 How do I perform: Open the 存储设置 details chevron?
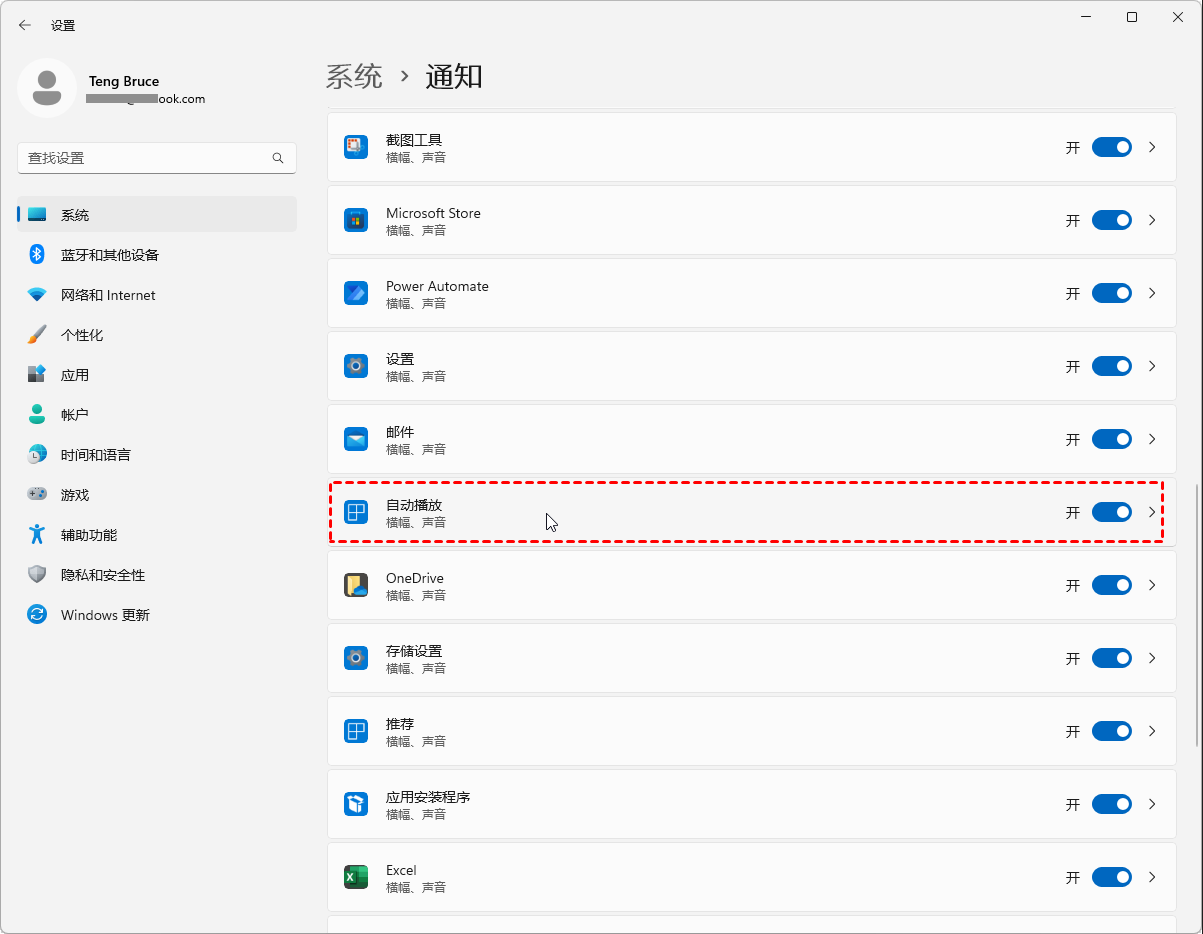[1152, 658]
